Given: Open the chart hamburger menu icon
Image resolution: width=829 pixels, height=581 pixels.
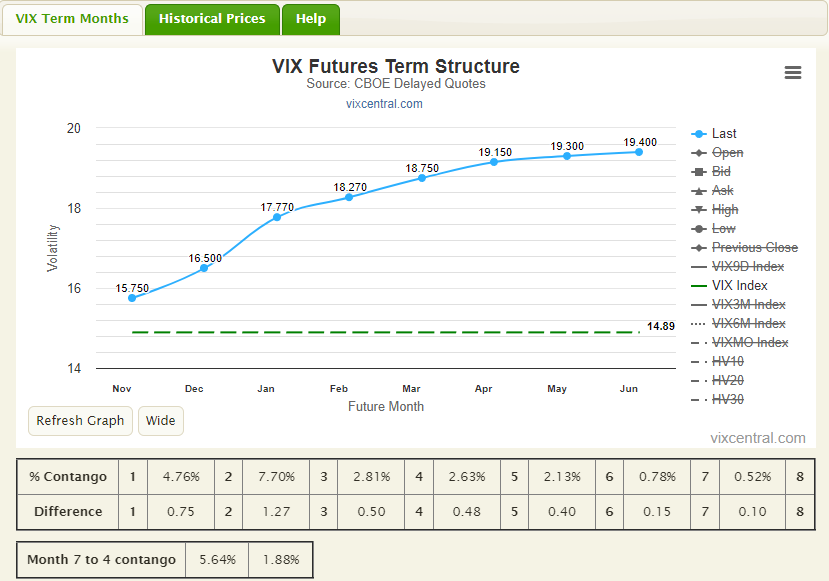Looking at the screenshot, I should point(793,72).
